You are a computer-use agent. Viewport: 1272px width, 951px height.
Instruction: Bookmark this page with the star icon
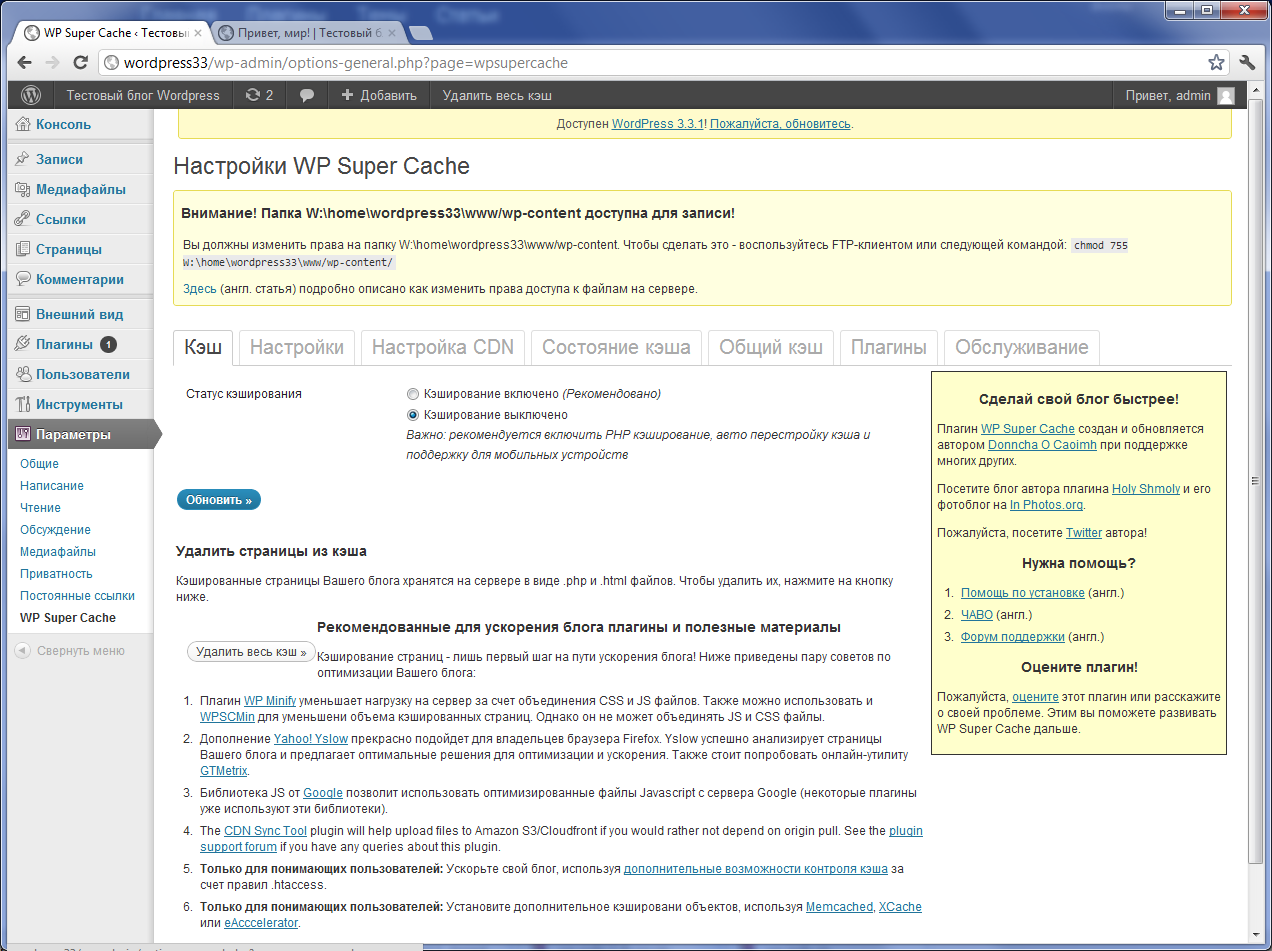click(1216, 62)
